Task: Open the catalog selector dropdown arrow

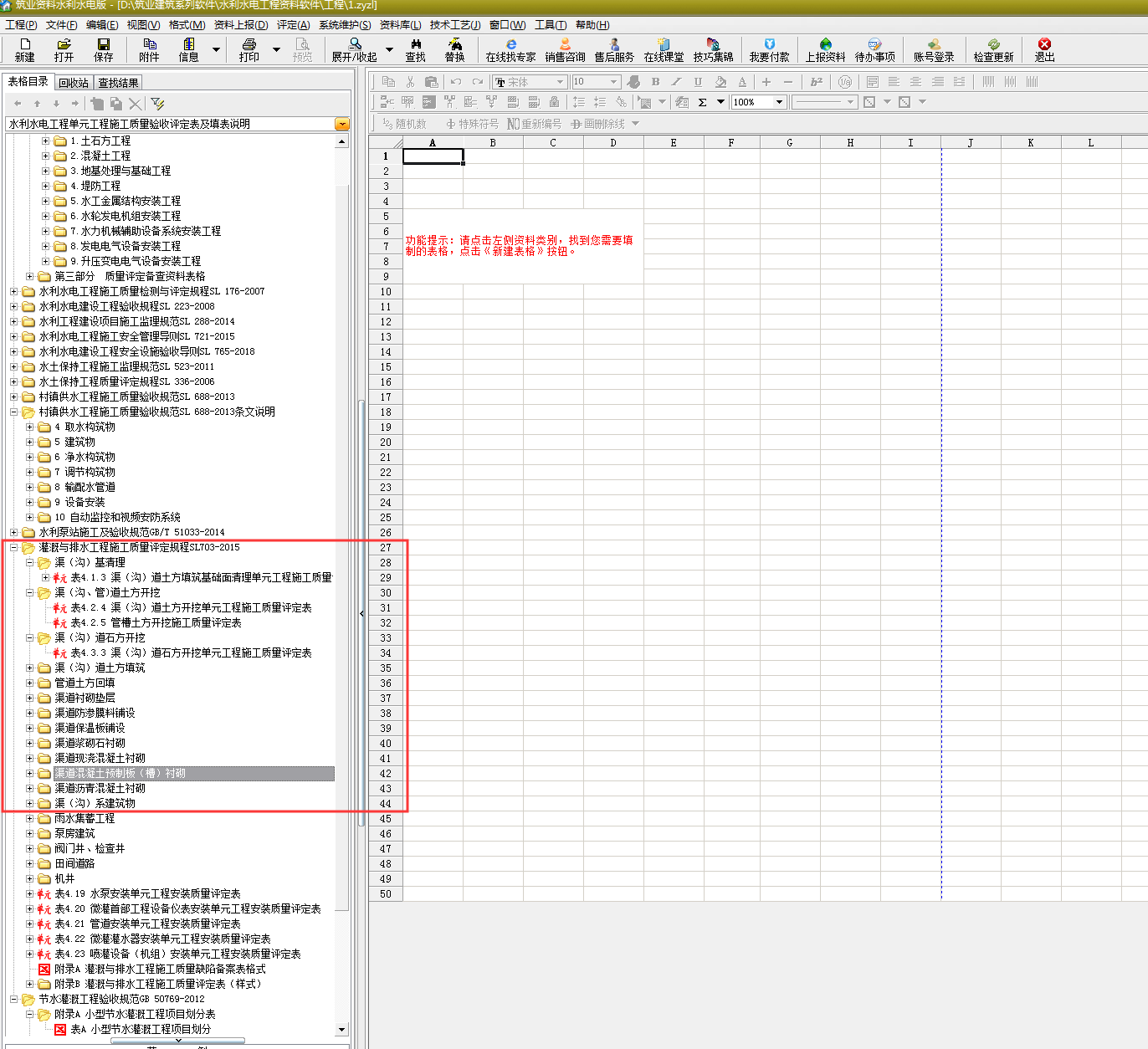Action: click(x=341, y=124)
